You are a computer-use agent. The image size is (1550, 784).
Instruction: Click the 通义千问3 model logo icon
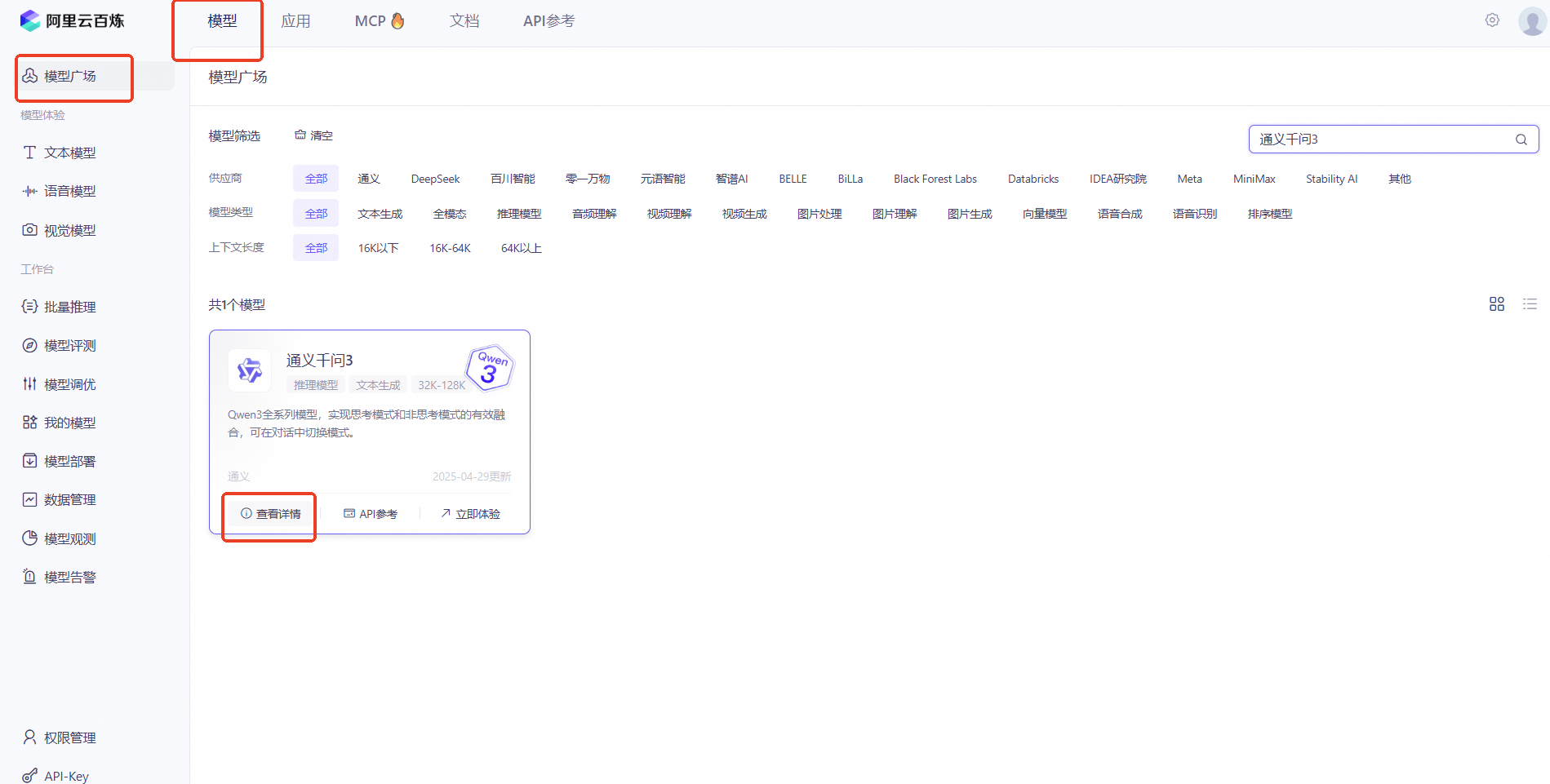250,370
